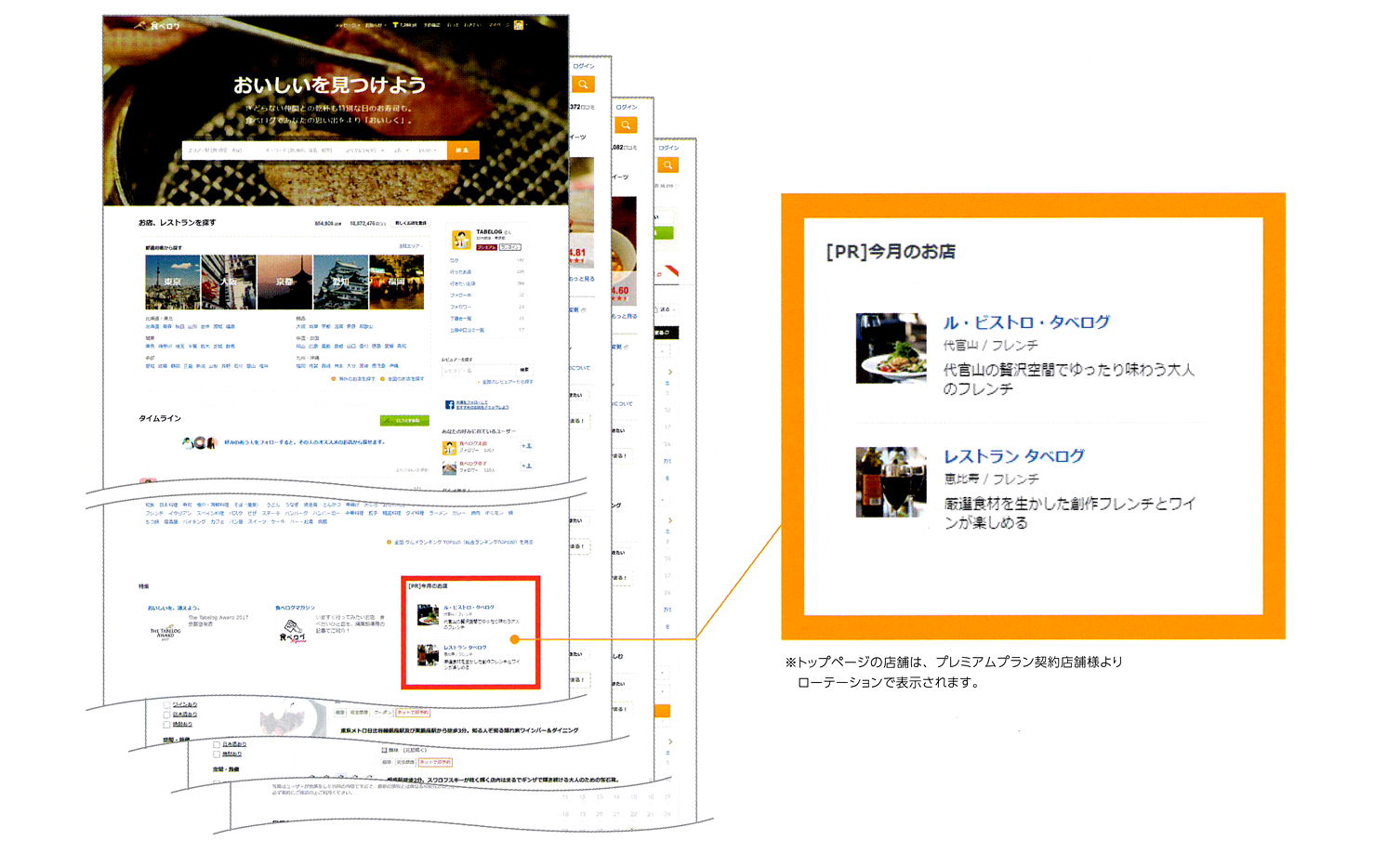Focus the area/station search field
This screenshot has height=853, width=1400.
[221, 151]
